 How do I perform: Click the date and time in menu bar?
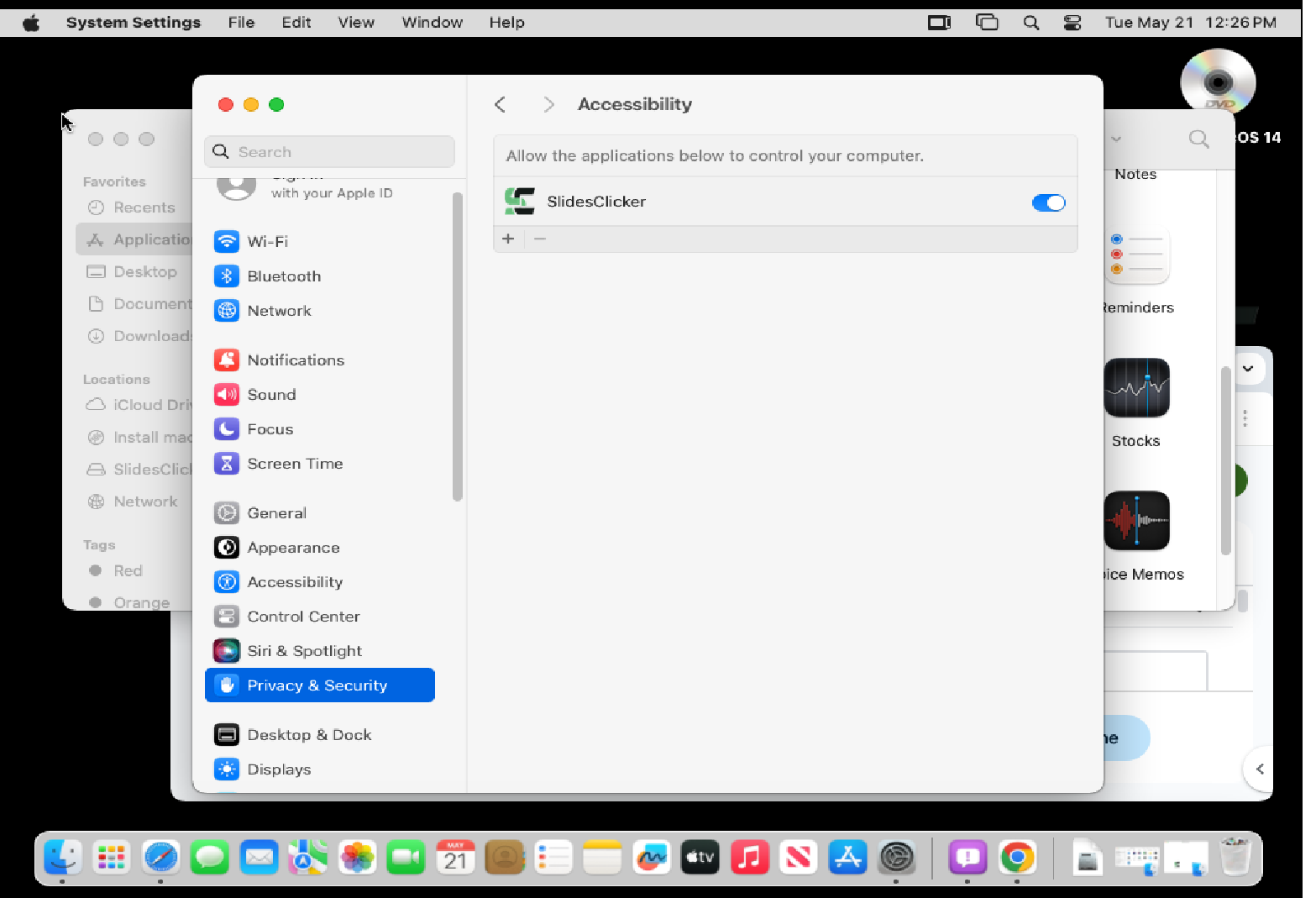[1191, 23]
